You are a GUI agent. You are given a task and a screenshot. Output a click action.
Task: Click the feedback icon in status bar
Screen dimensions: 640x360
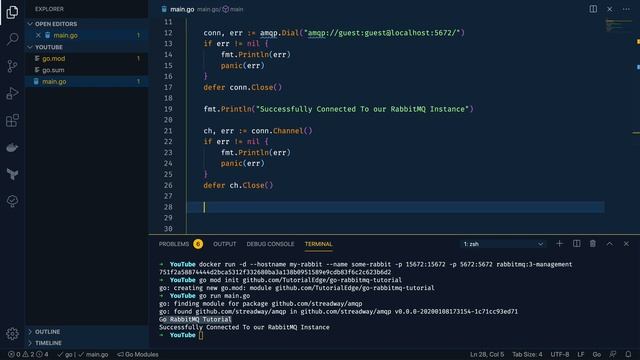click(613, 354)
